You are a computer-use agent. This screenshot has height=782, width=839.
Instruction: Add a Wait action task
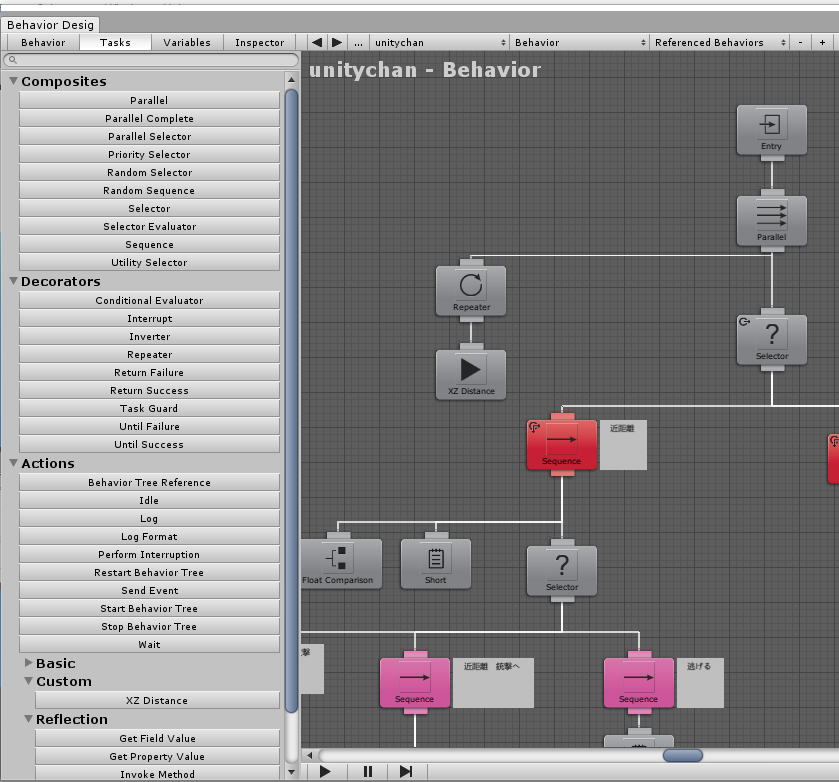click(x=149, y=644)
